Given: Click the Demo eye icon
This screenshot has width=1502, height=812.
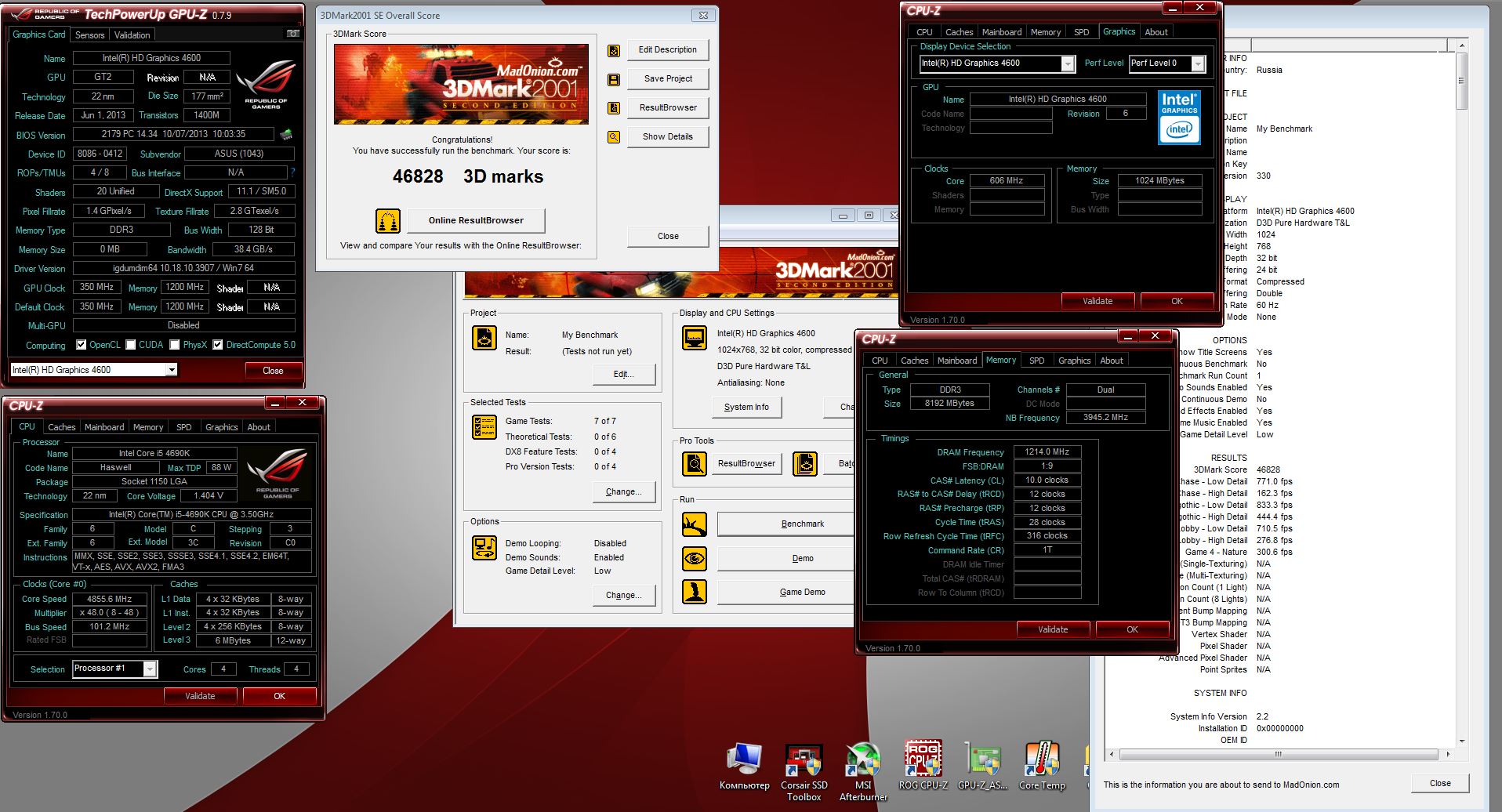Looking at the screenshot, I should click(694, 559).
